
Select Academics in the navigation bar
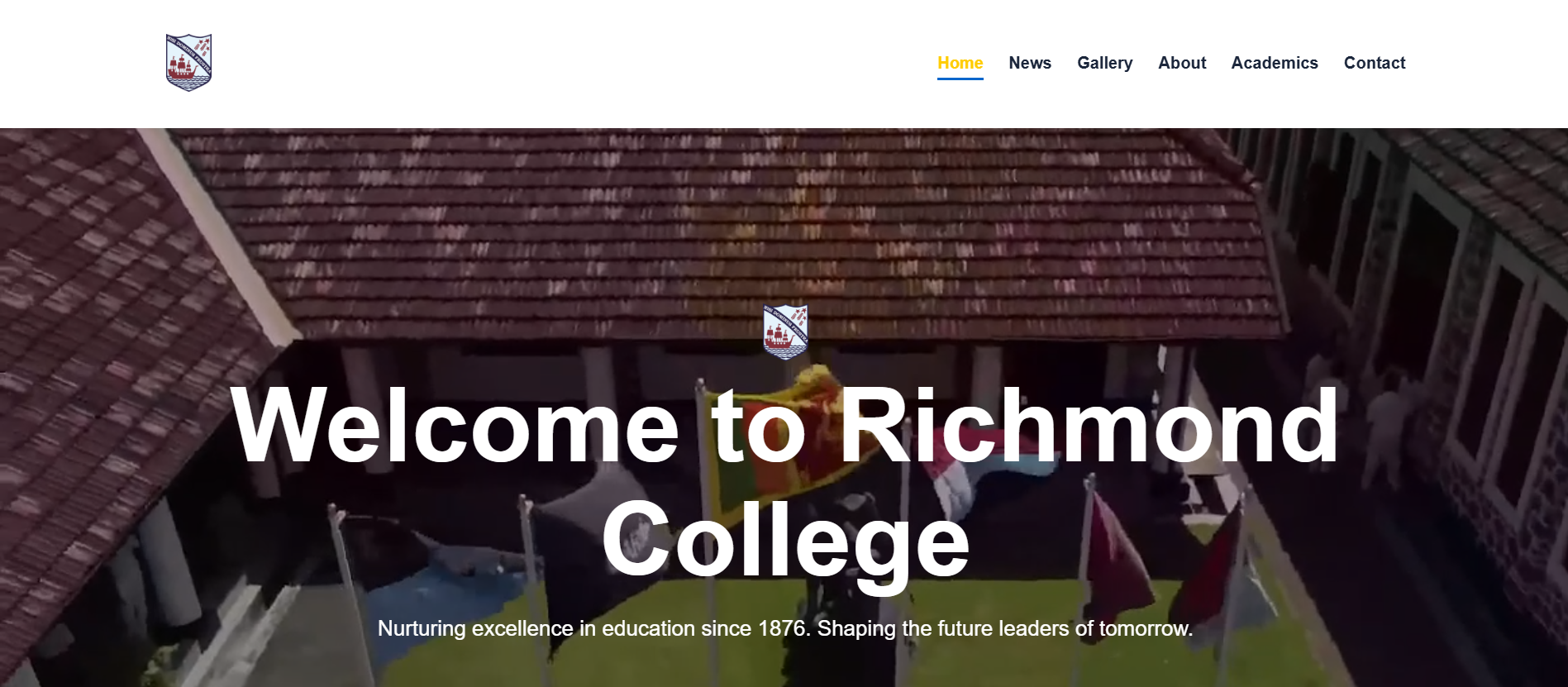(x=1274, y=63)
